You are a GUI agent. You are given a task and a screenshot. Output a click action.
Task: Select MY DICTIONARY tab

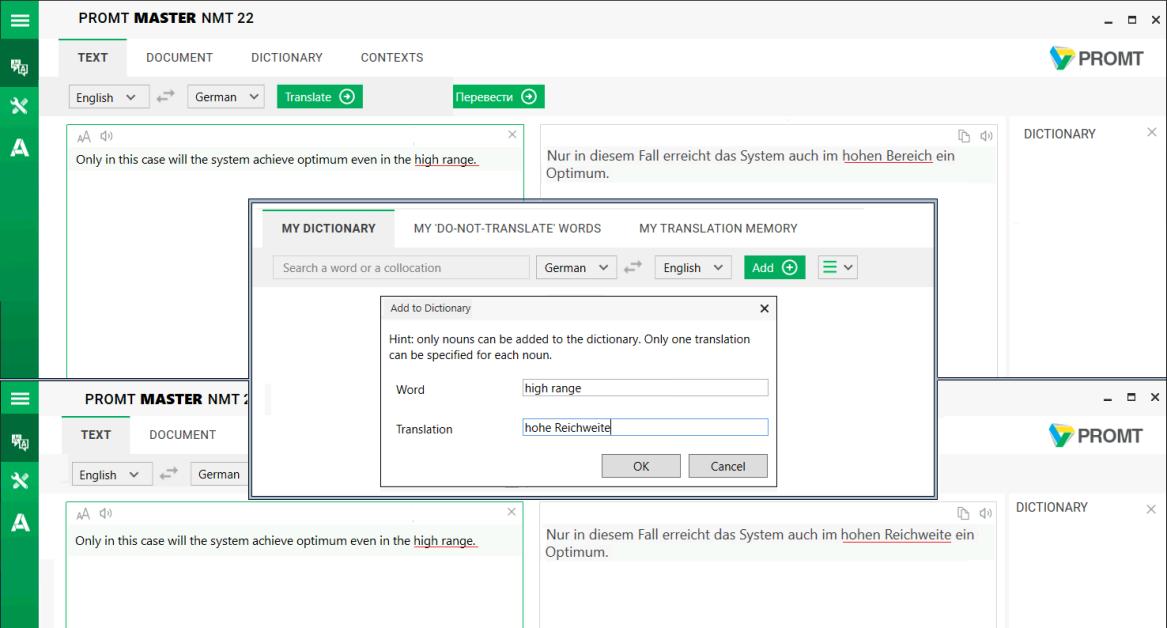point(328,228)
